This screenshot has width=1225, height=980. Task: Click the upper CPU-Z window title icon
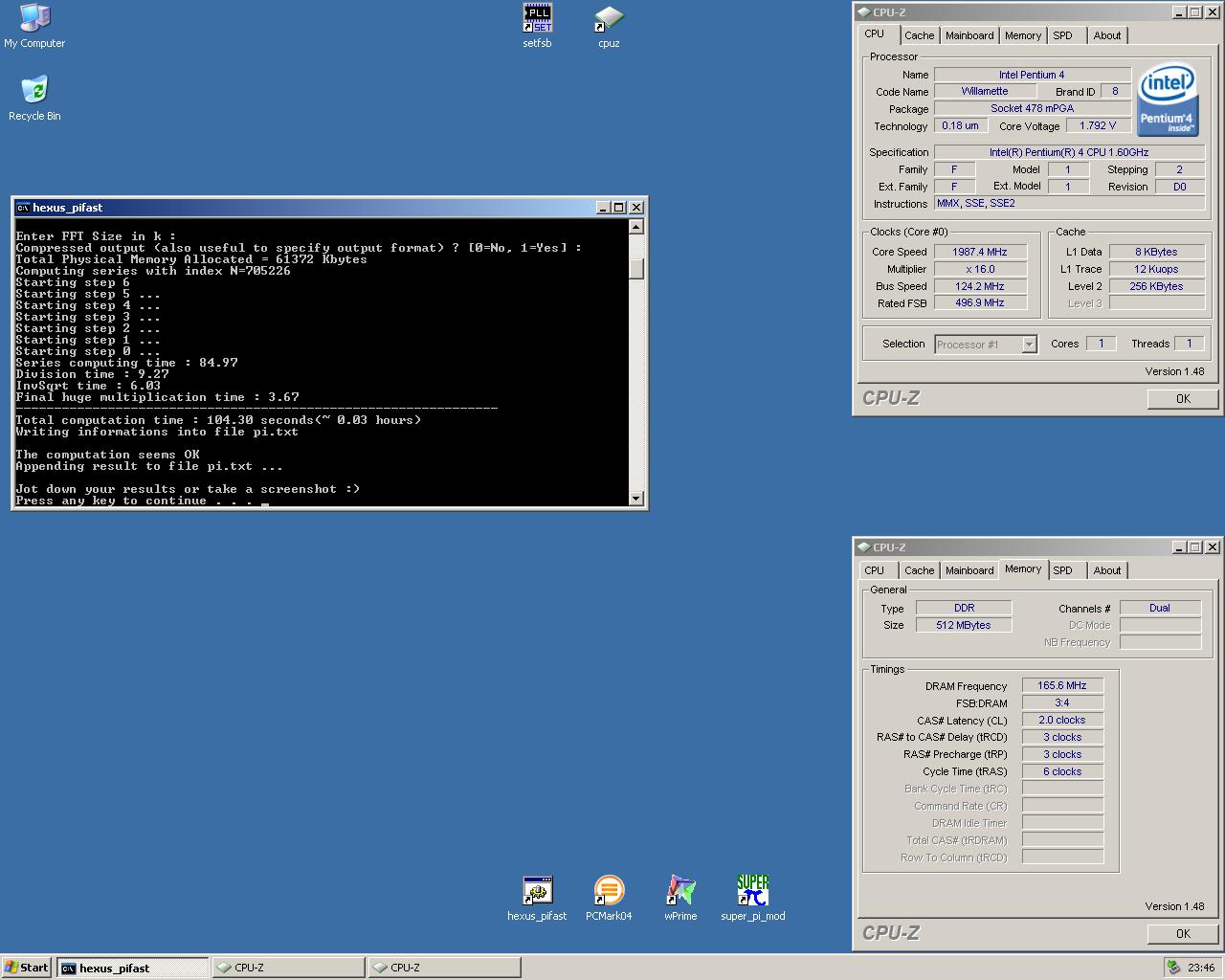(863, 12)
